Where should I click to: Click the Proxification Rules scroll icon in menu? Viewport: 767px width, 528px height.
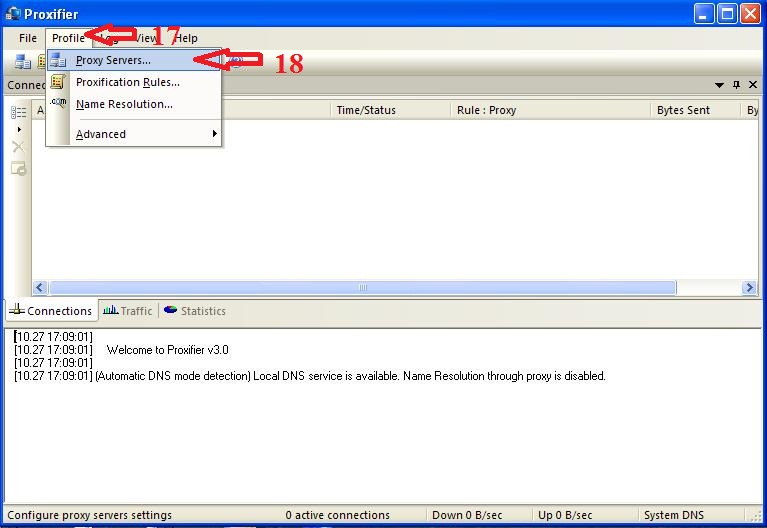[x=58, y=82]
